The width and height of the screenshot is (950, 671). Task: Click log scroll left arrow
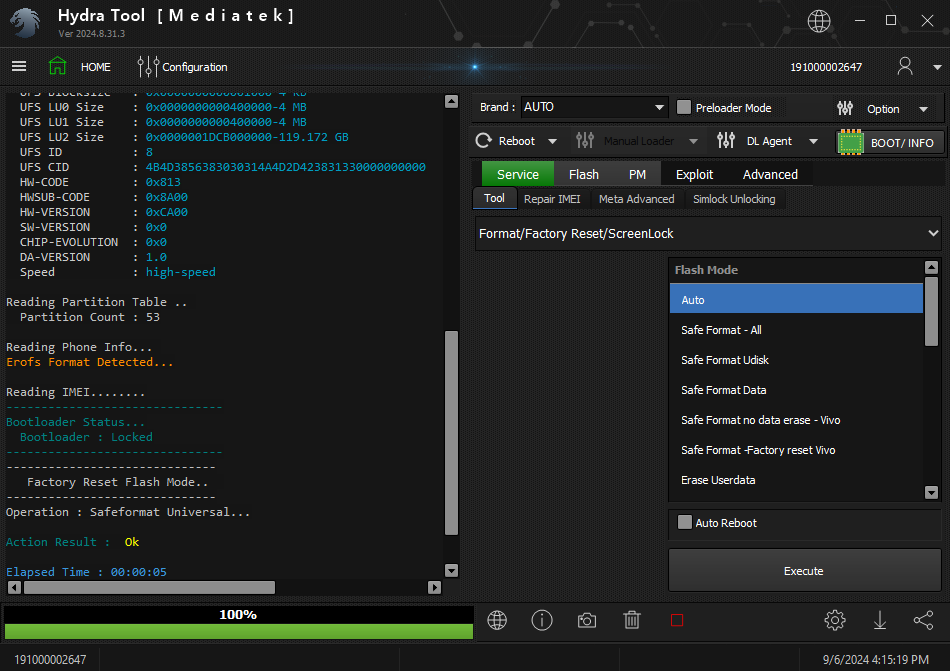(x=15, y=587)
